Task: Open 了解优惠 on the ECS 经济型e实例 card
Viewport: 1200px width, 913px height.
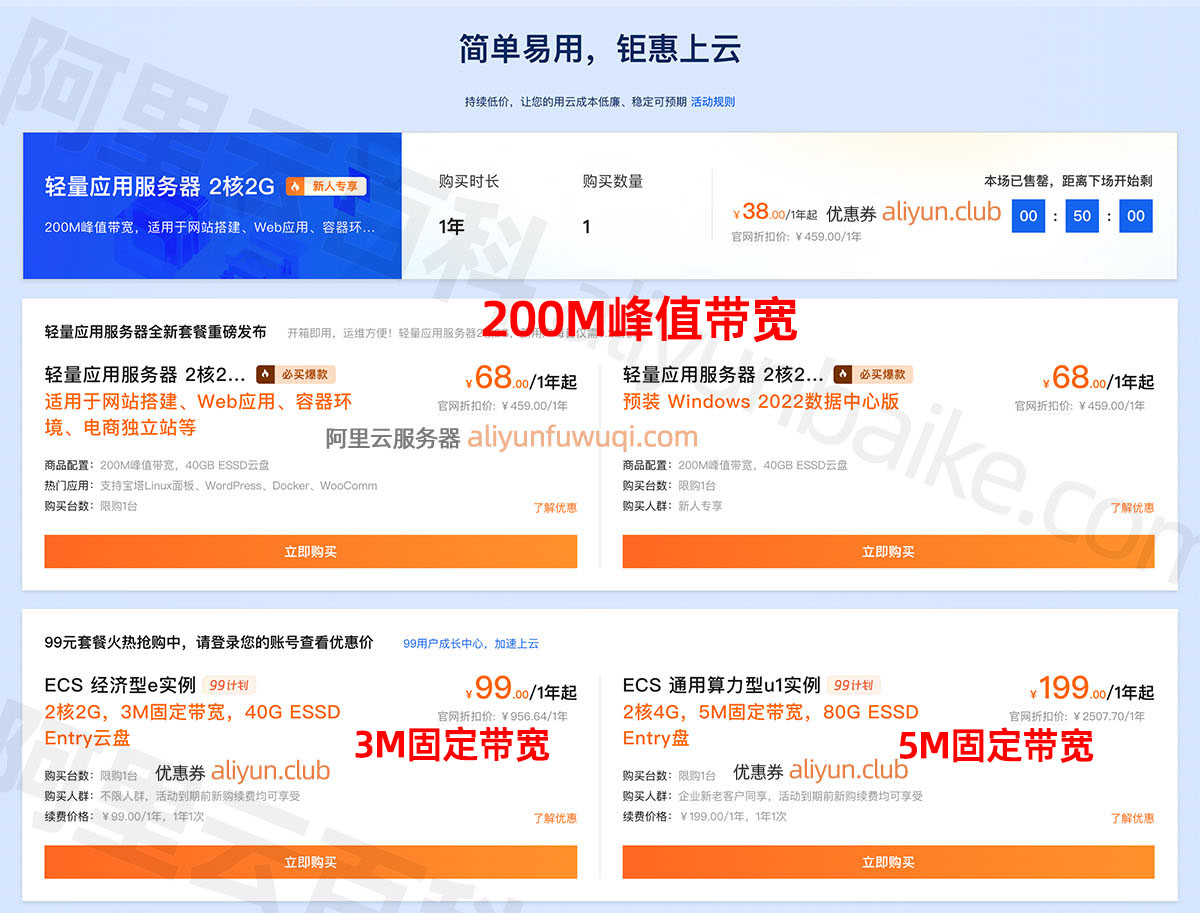Action: point(554,818)
